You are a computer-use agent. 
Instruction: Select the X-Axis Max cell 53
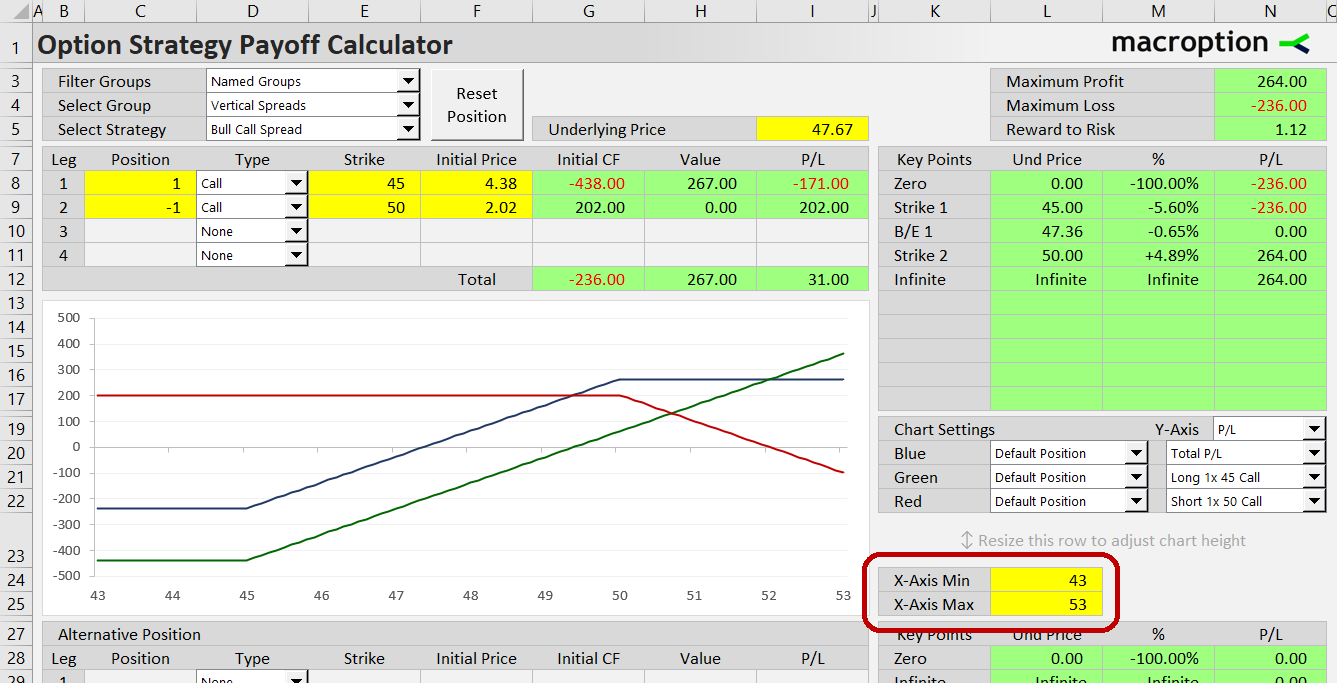tap(1046, 604)
